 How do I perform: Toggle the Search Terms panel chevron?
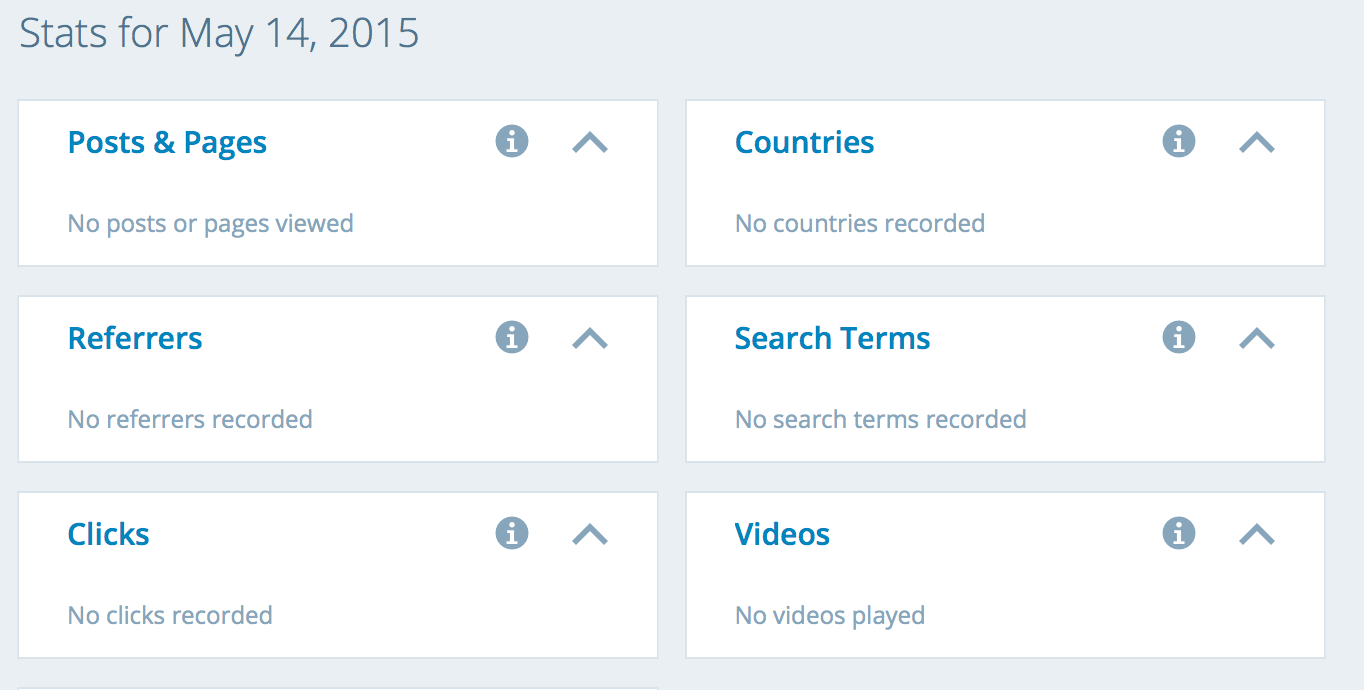pos(1257,339)
